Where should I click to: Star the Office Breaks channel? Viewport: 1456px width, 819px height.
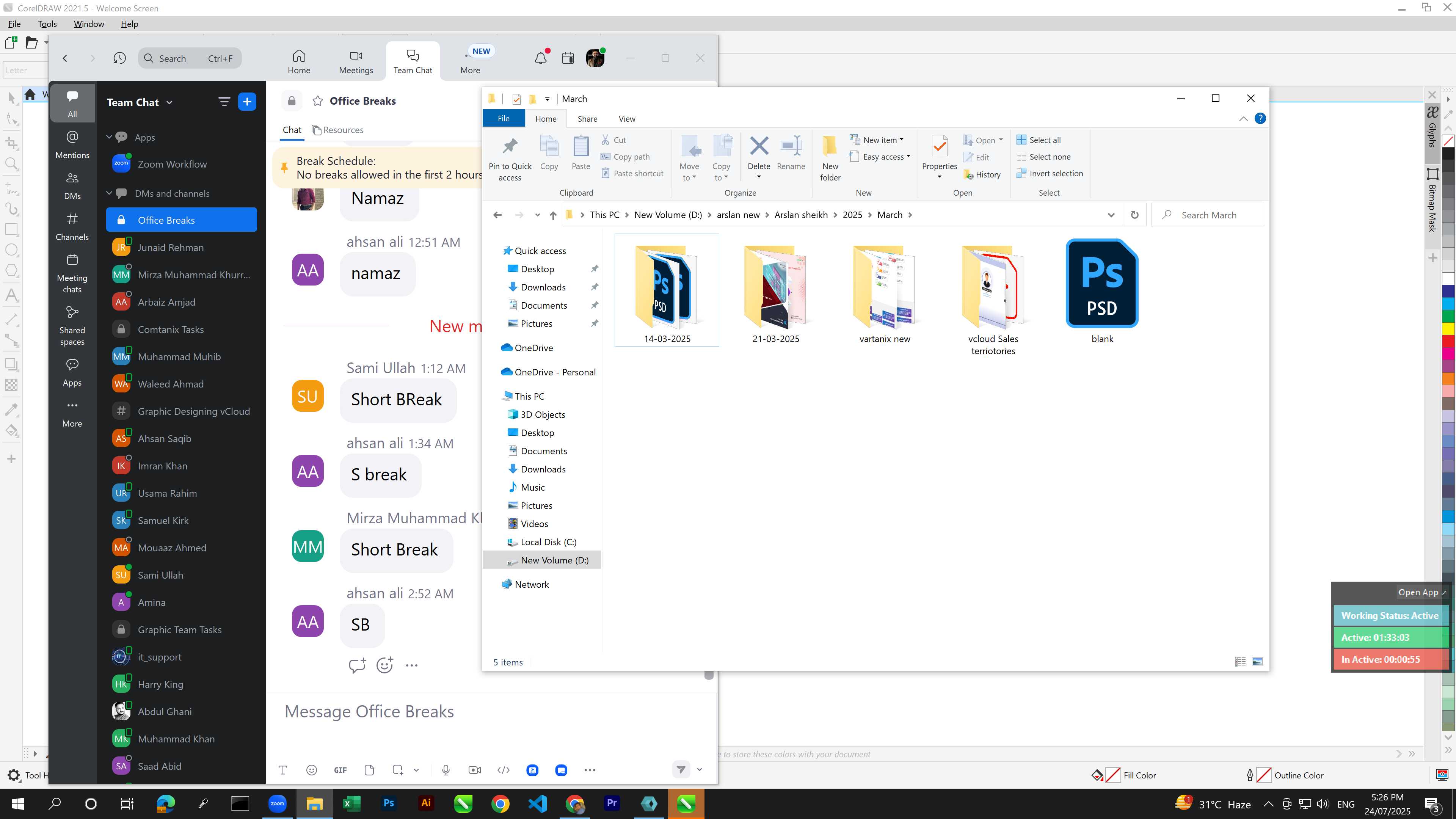(318, 101)
